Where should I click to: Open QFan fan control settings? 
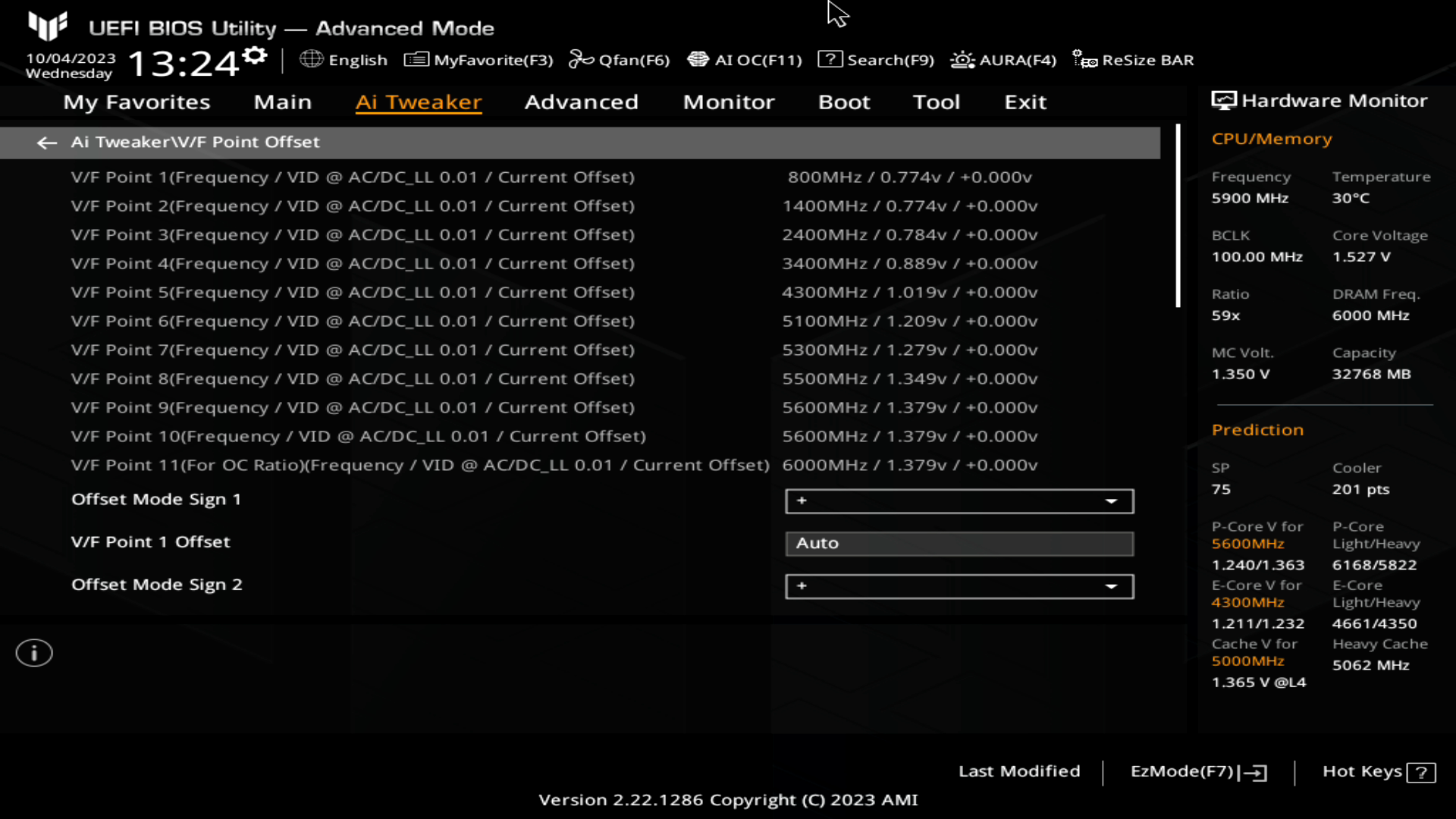pos(618,60)
